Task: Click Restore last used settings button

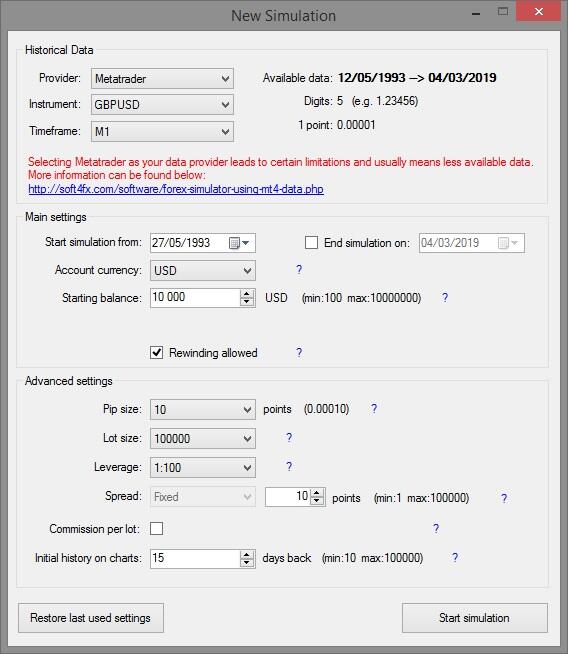Action: tap(91, 618)
